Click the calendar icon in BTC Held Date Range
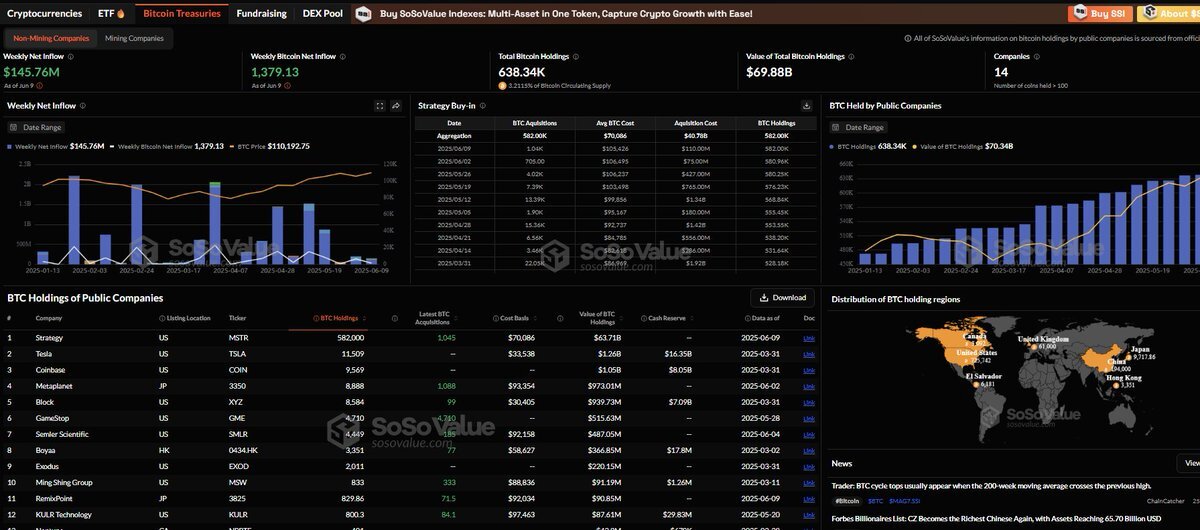 click(x=837, y=127)
